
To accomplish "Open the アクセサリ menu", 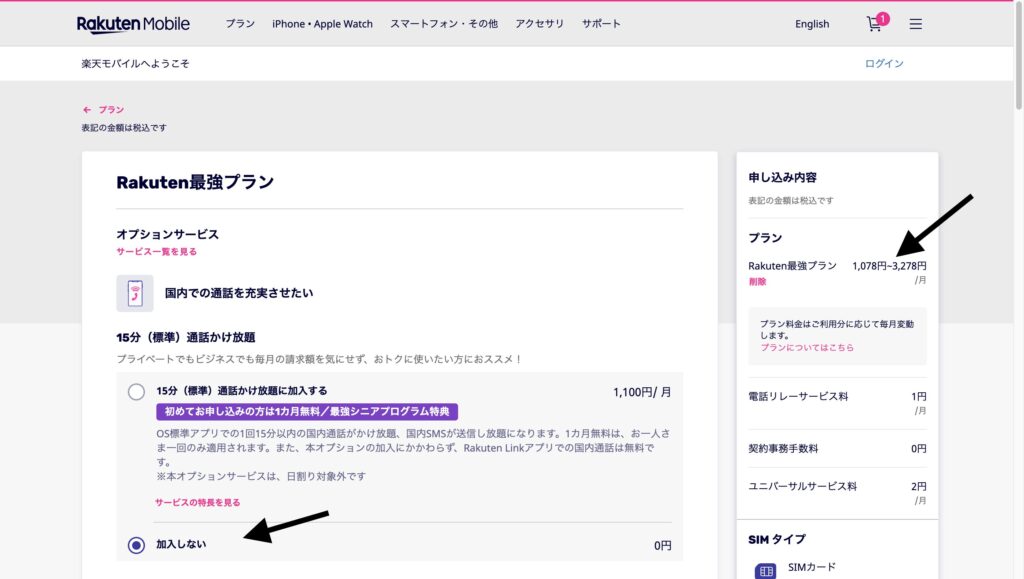I will (539, 23).
